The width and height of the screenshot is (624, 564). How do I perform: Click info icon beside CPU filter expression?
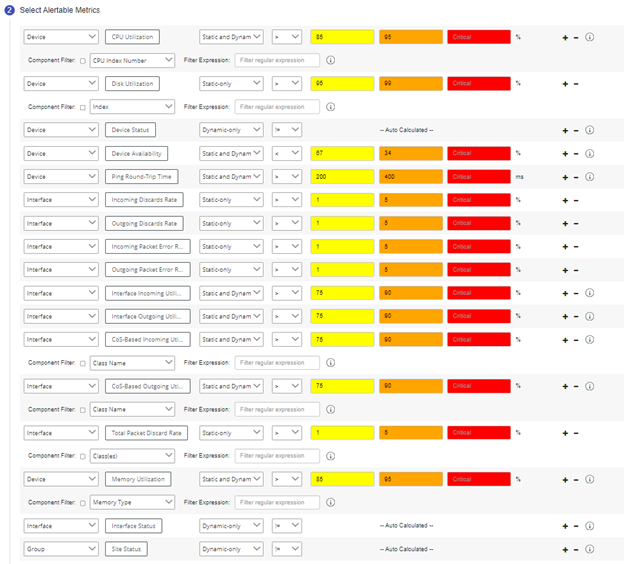pos(331,60)
